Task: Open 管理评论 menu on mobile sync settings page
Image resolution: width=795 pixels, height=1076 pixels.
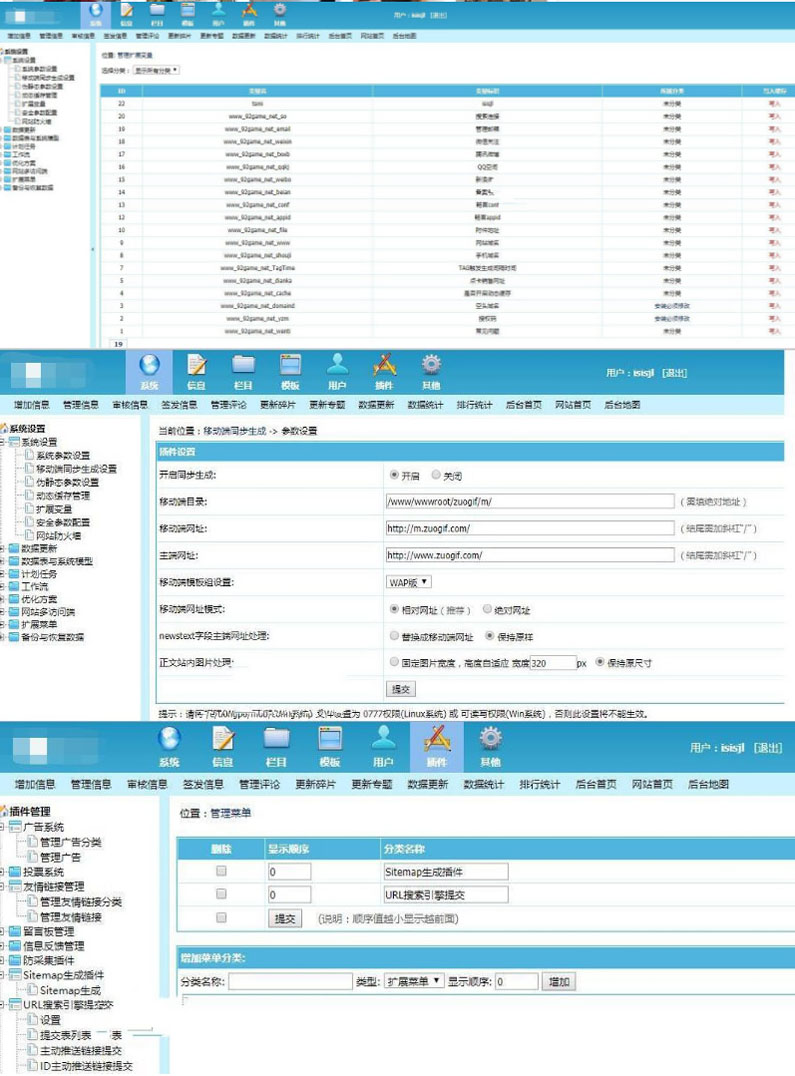Action: (228, 405)
